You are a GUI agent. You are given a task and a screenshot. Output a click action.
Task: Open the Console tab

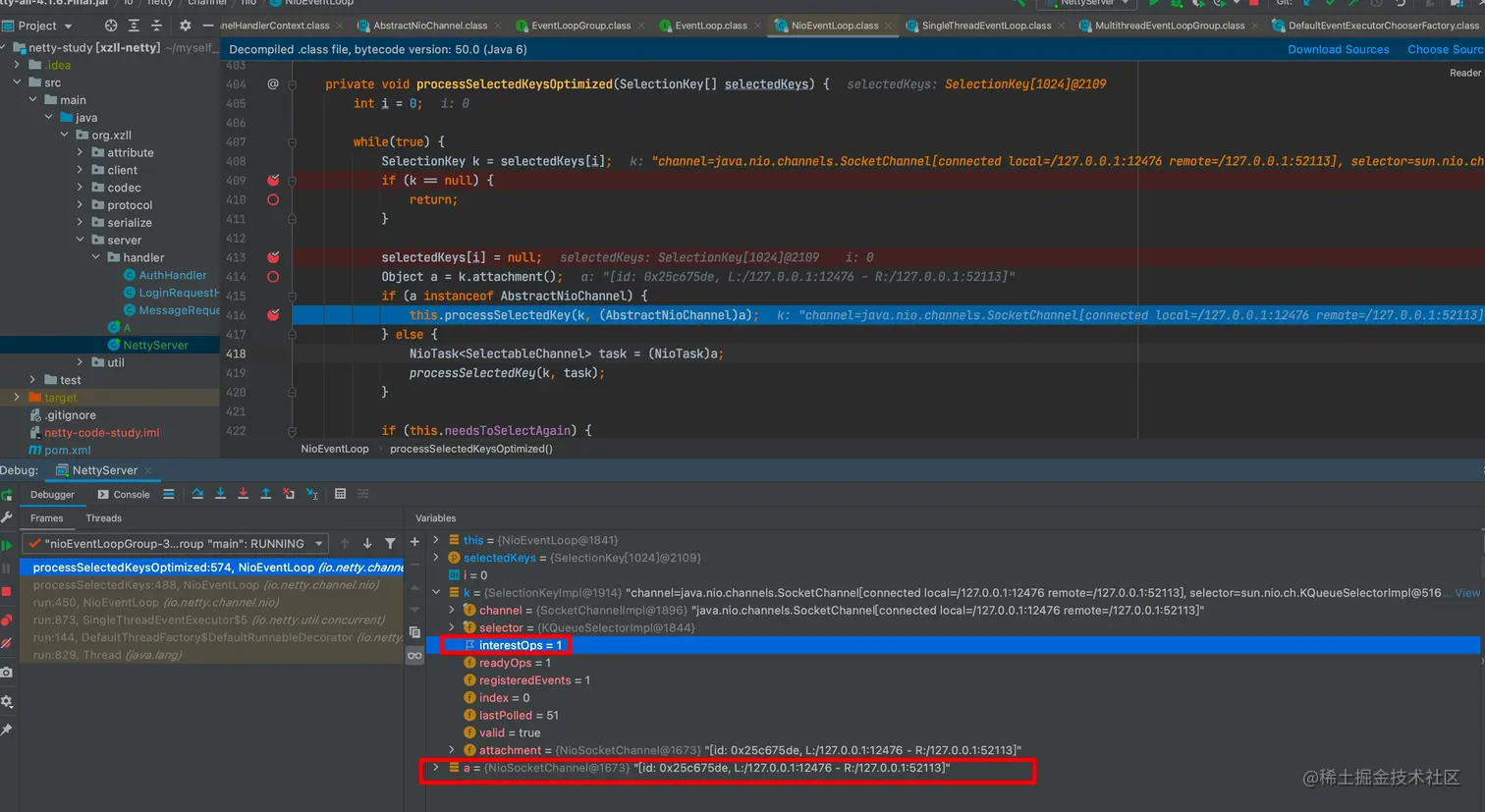click(124, 494)
